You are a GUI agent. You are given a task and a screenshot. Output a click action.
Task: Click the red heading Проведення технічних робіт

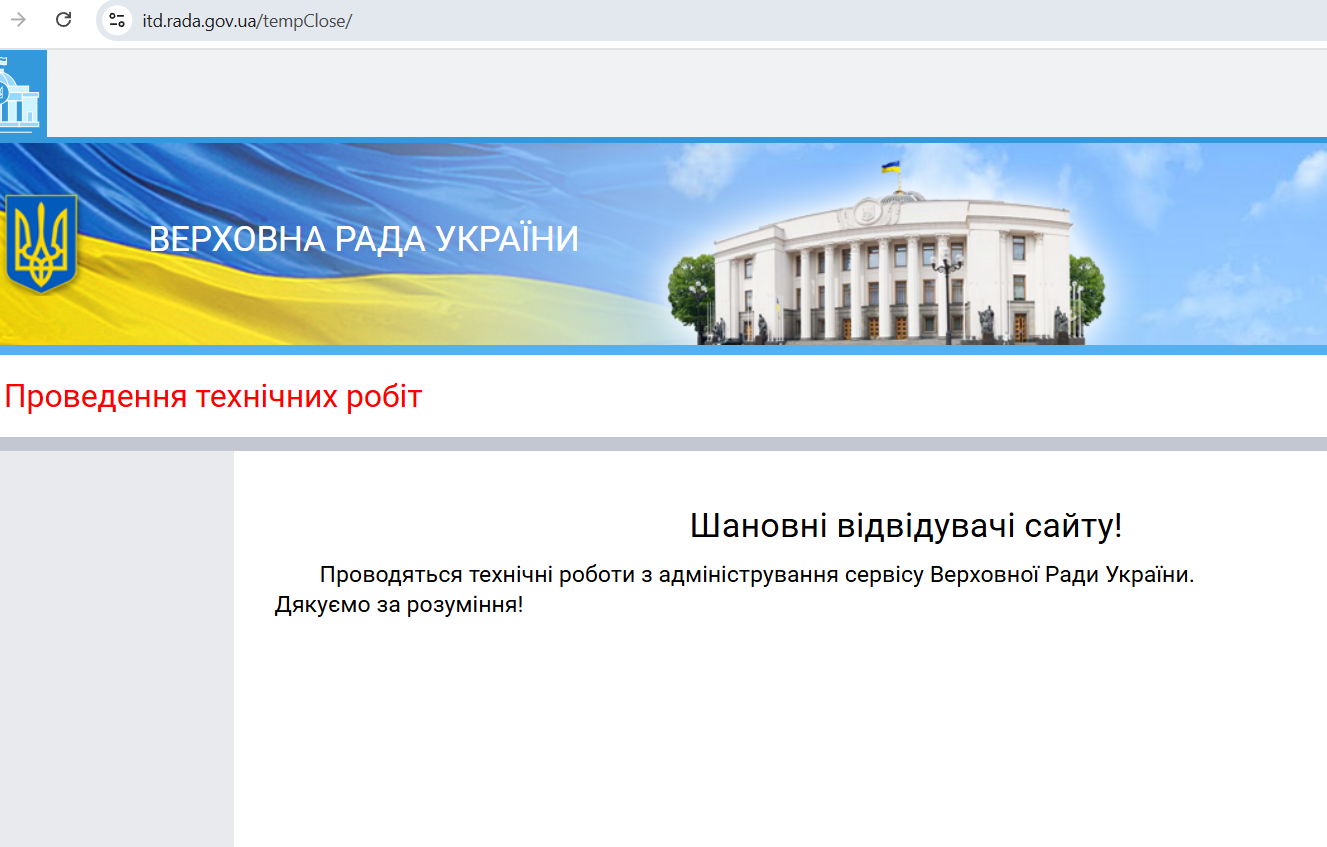pyautogui.click(x=213, y=397)
